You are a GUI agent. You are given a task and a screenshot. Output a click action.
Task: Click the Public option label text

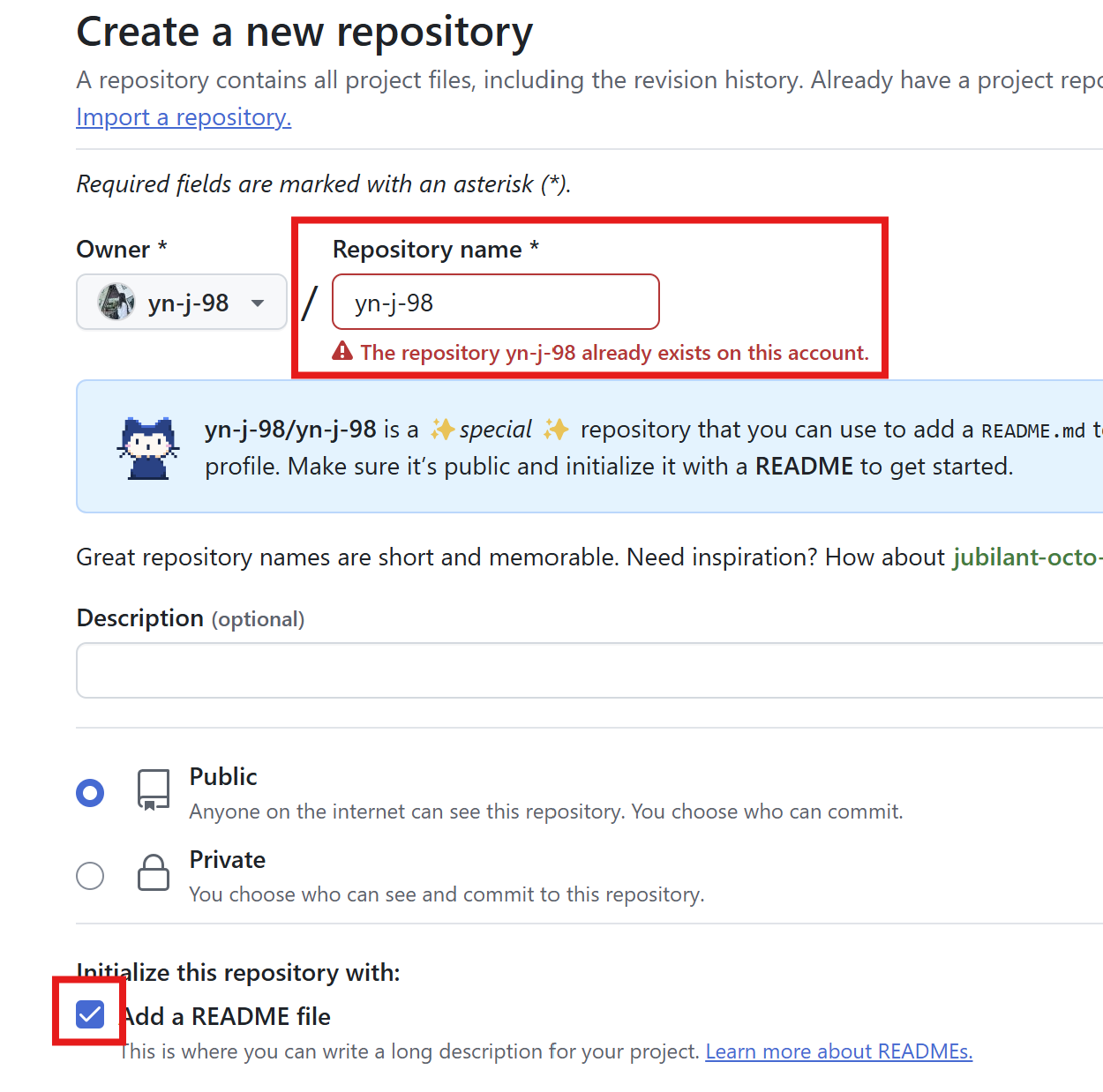coord(223,777)
